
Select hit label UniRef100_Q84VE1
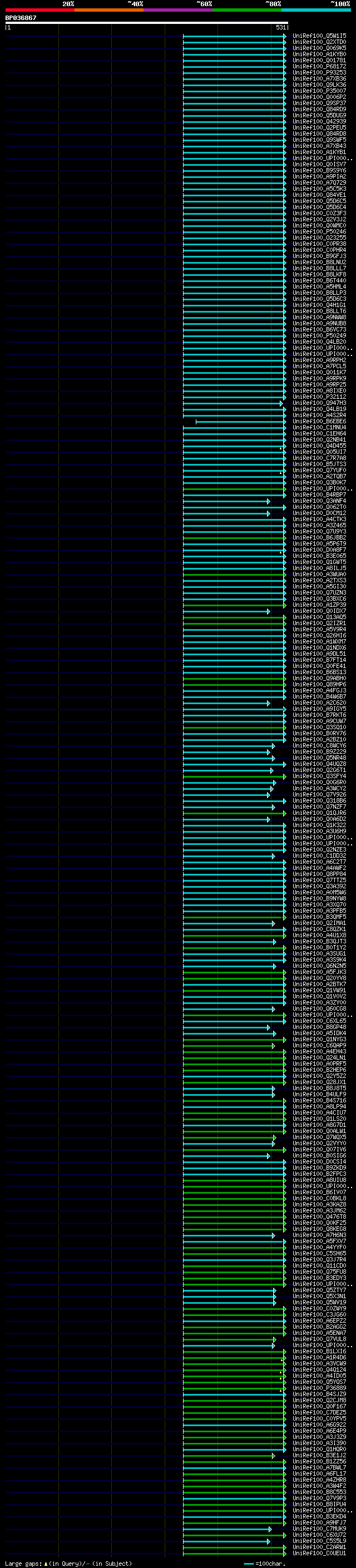click(319, 195)
